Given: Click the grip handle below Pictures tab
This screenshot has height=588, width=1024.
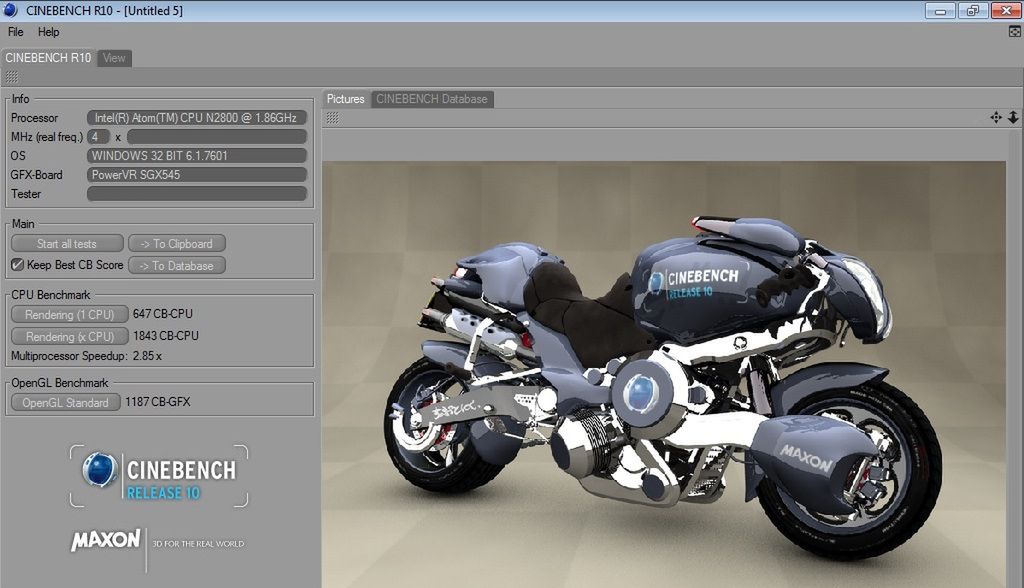Looking at the screenshot, I should [332, 118].
